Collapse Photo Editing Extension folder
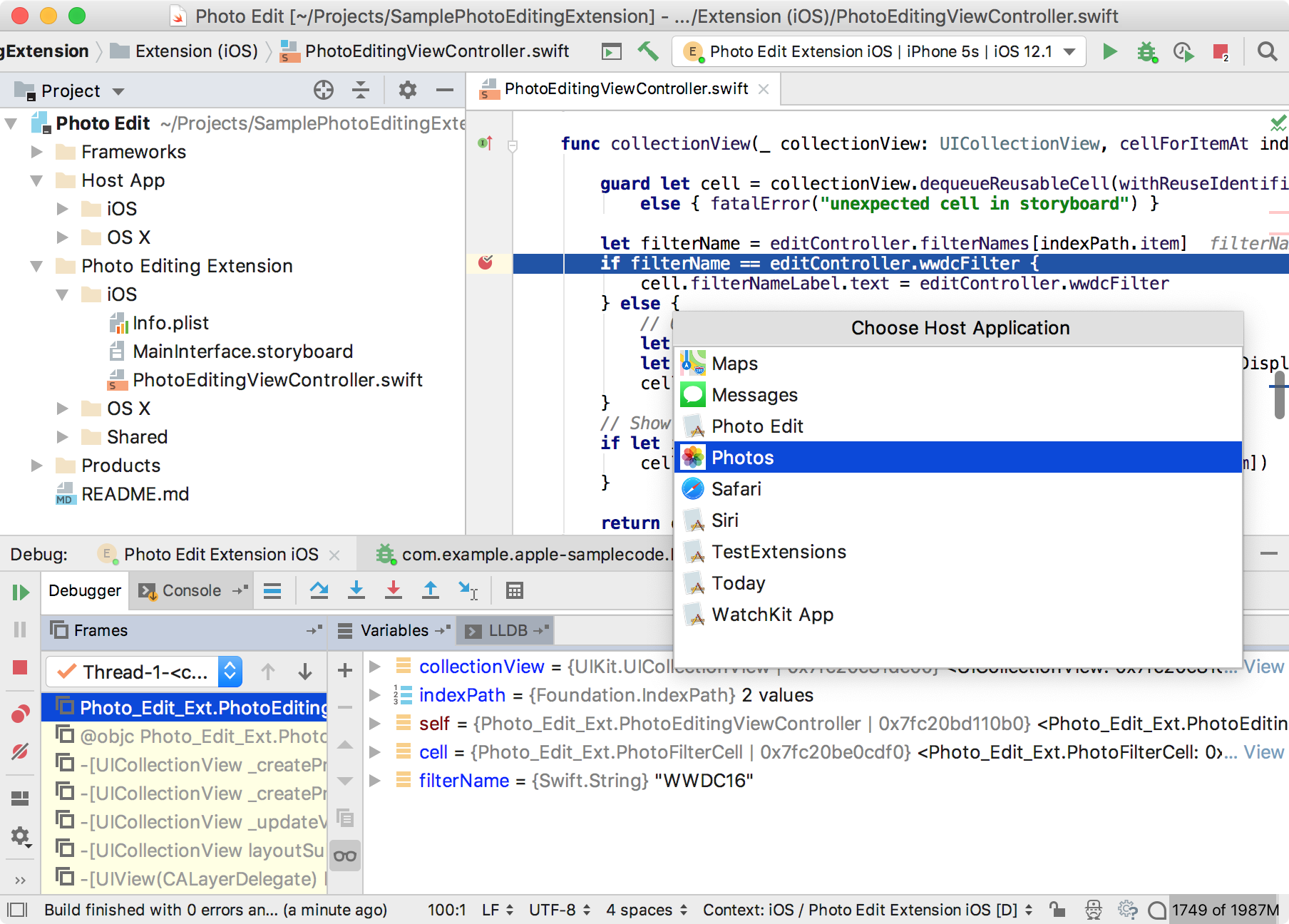The width and height of the screenshot is (1289, 924). tap(36, 266)
